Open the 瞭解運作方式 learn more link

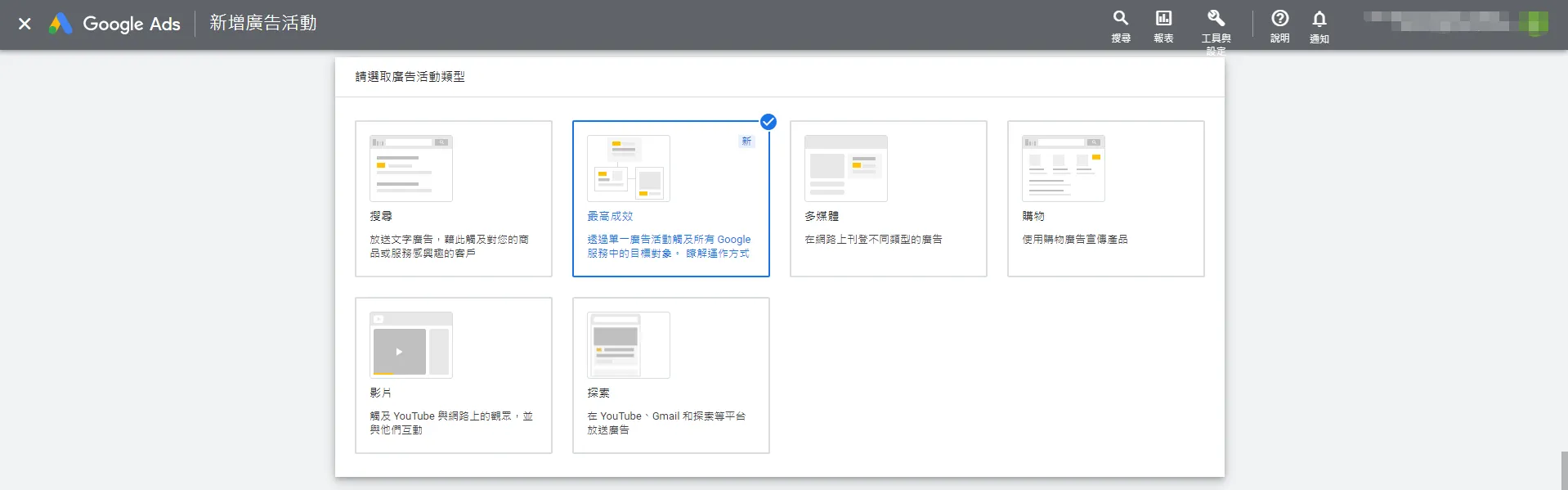(717, 254)
